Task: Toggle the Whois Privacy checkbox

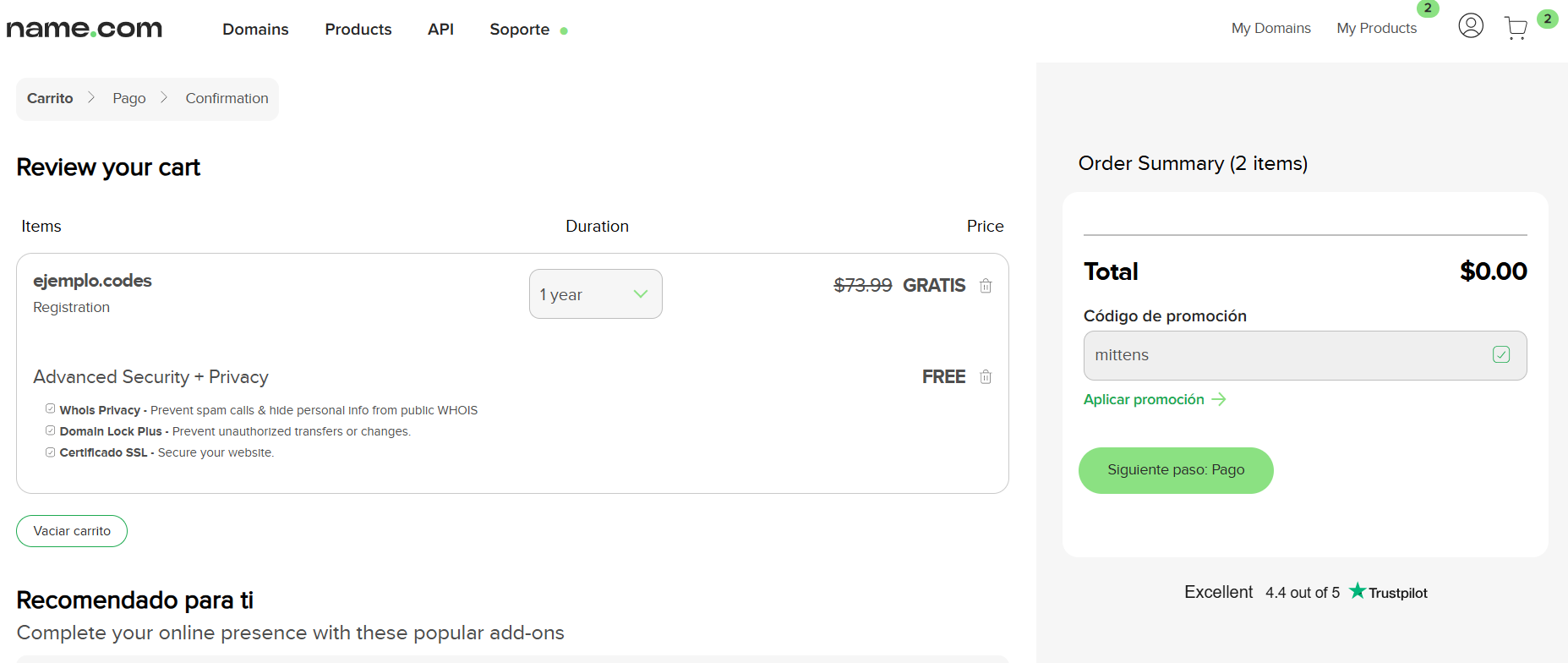Action: [x=51, y=408]
